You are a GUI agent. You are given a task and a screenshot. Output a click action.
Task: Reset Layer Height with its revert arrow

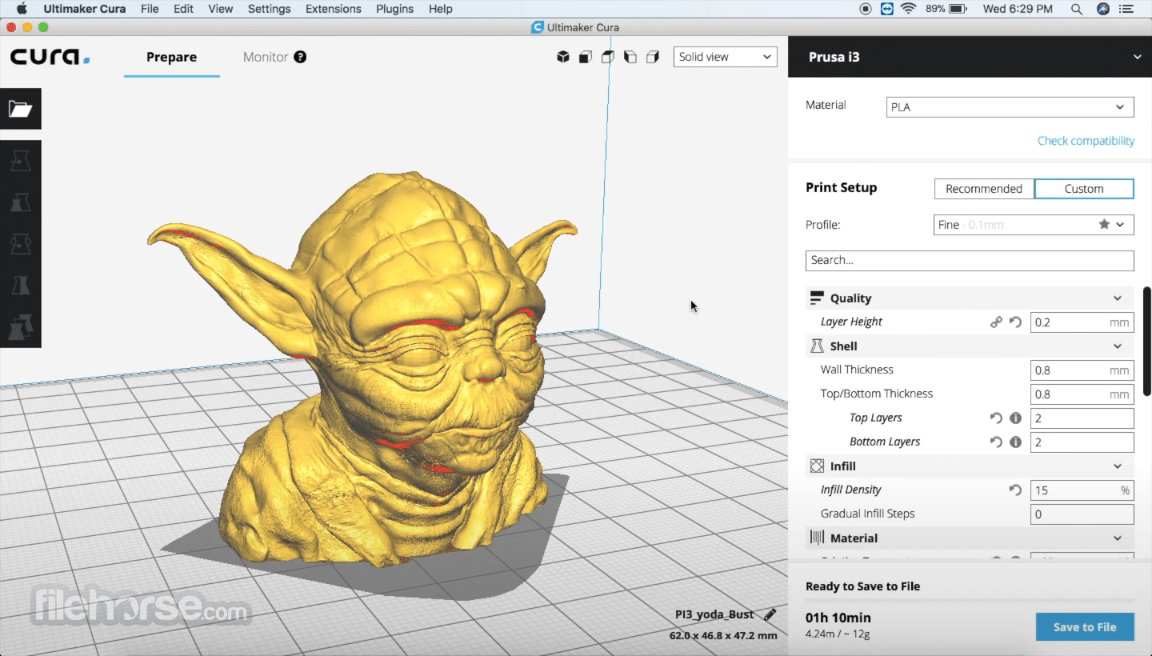[1015, 322]
